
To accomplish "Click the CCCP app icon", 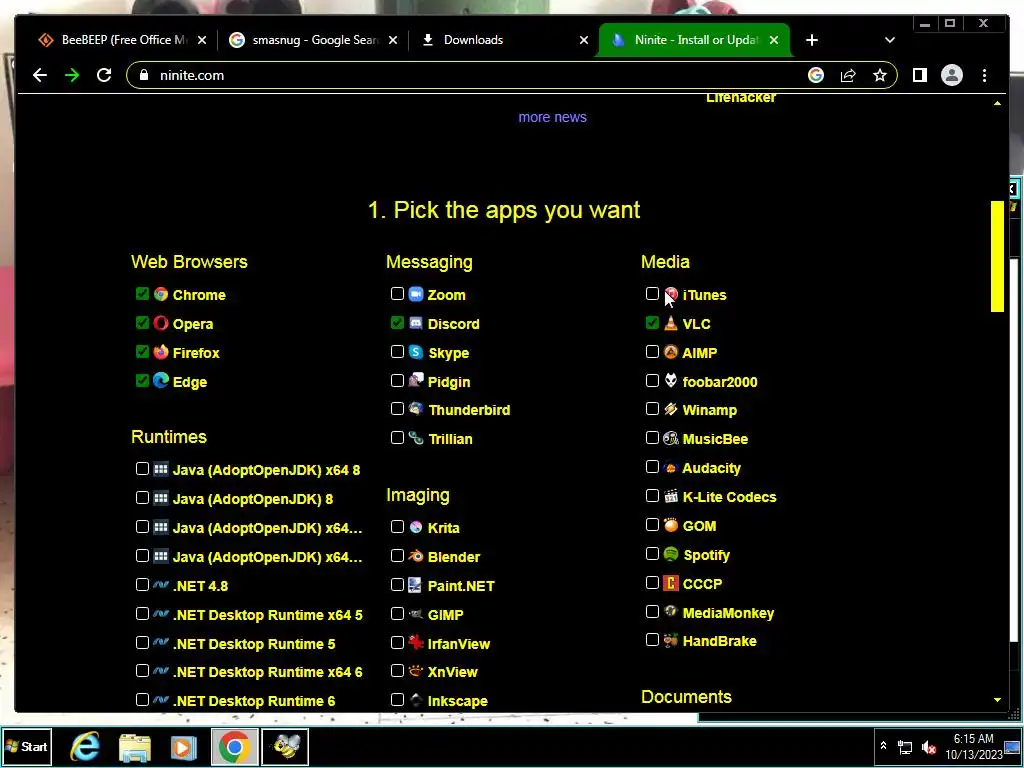I will [x=671, y=583].
